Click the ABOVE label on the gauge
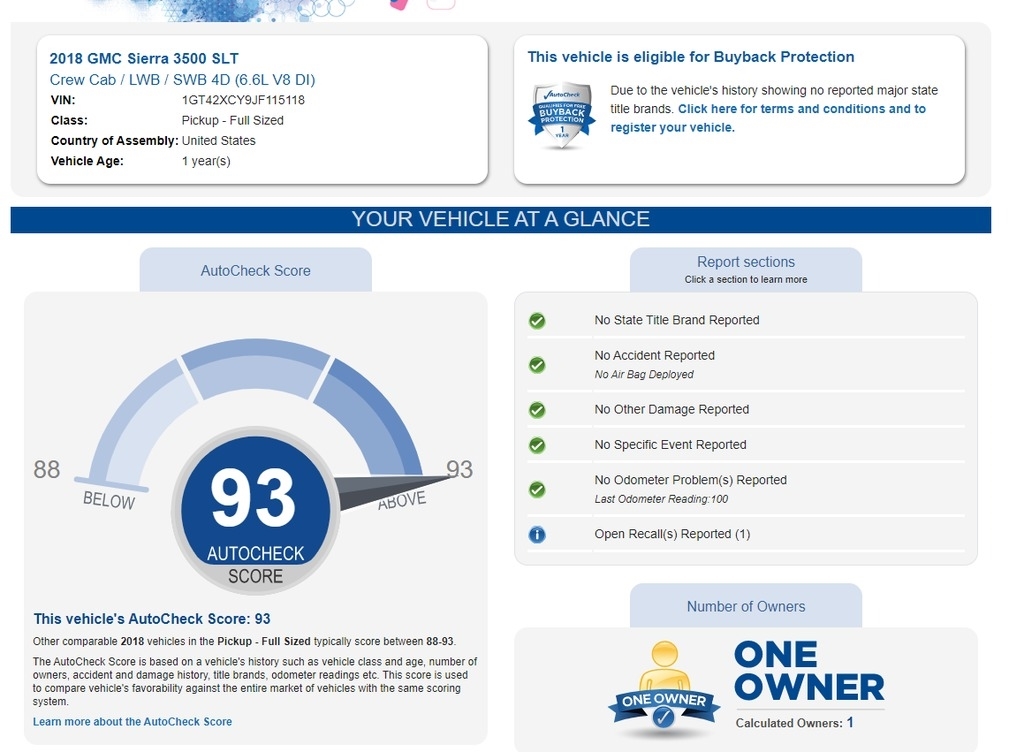This screenshot has height=752, width=1024. (402, 500)
